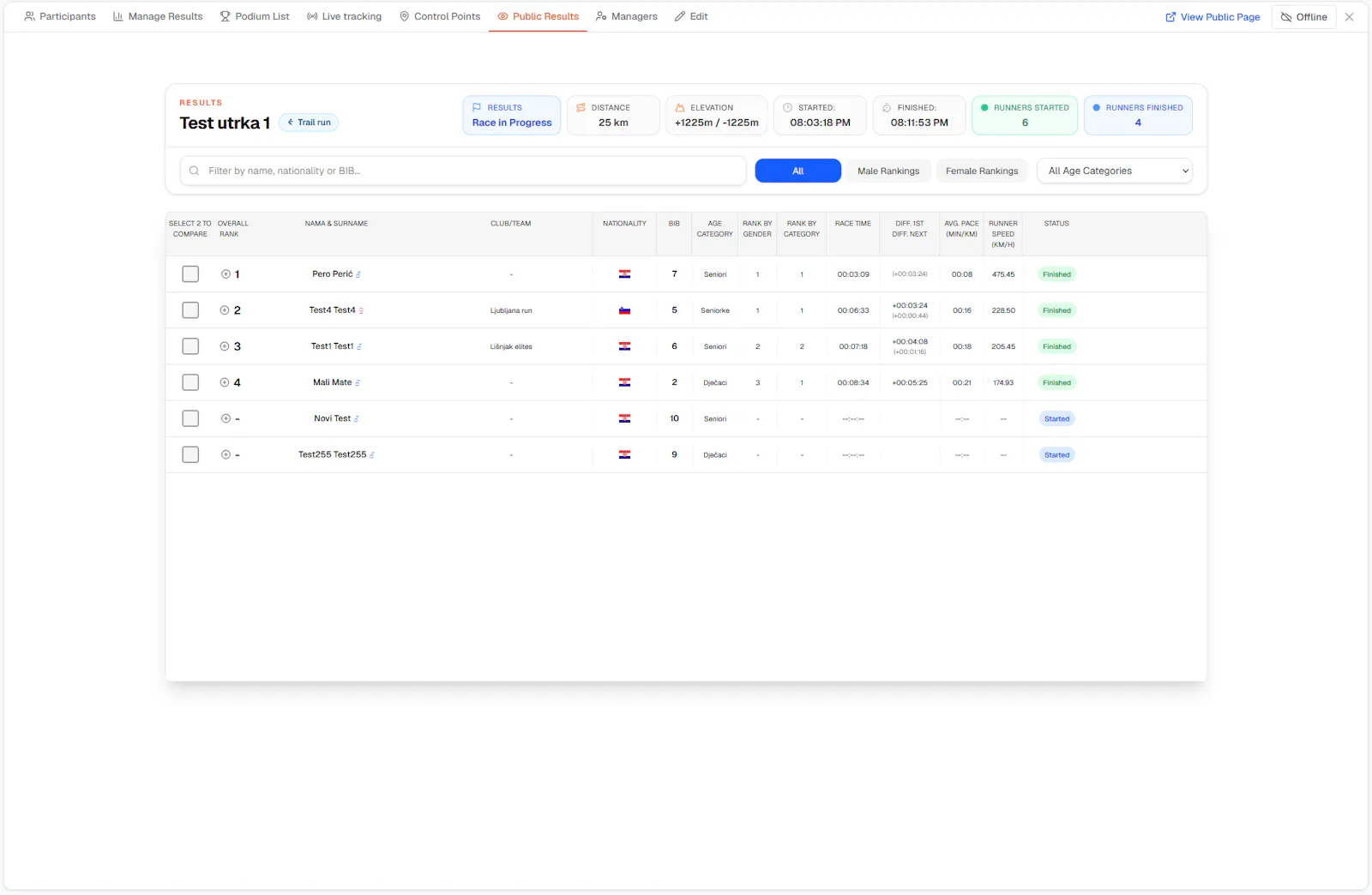Click the search magnifier icon
1372x895 pixels.
194,171
